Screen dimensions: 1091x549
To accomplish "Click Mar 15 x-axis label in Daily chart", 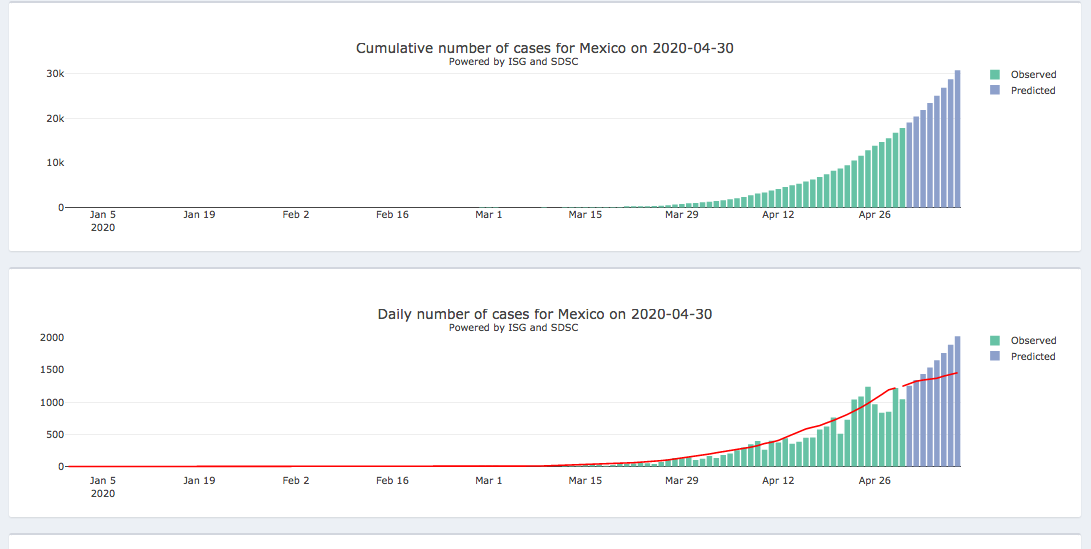I will click(585, 481).
